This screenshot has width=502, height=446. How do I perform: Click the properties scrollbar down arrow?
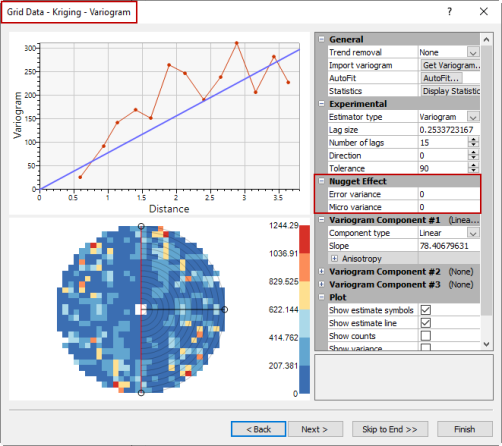486,344
